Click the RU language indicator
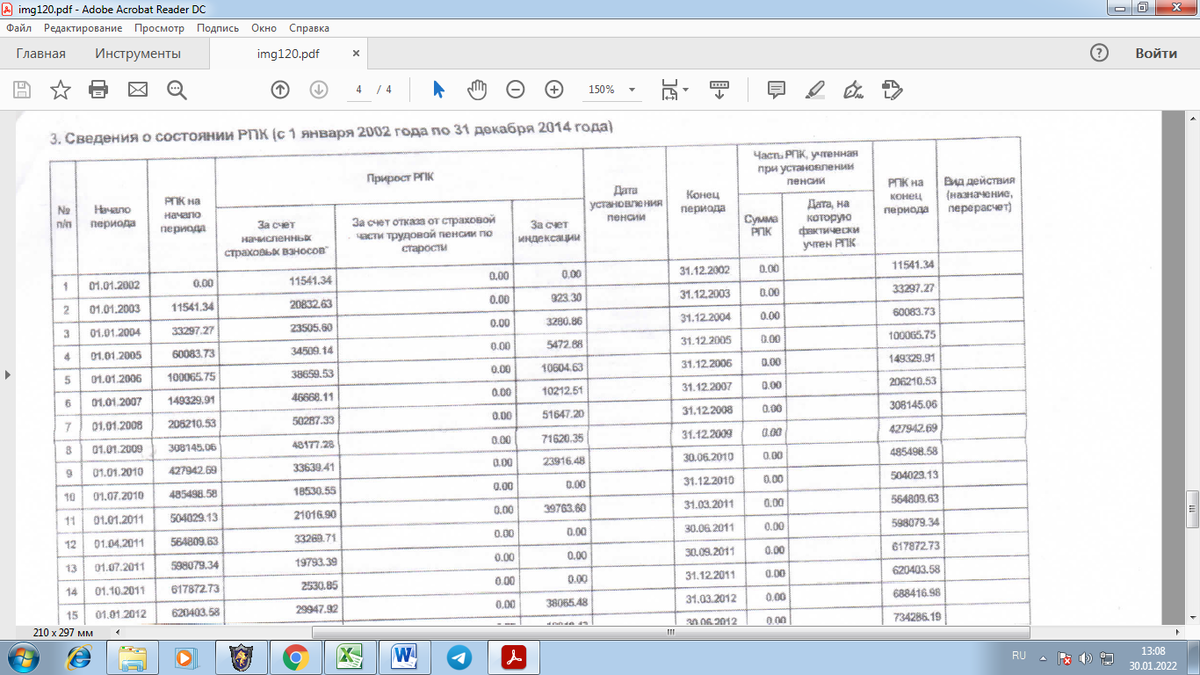This screenshot has width=1200, height=675. click(x=1021, y=657)
